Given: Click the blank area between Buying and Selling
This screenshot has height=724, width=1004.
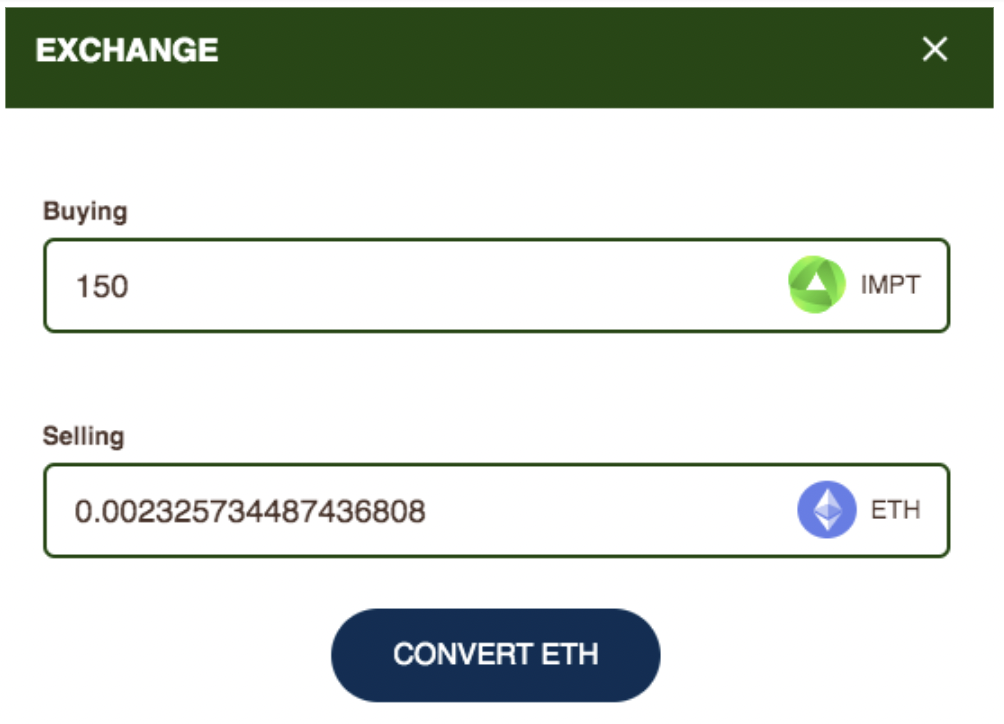Looking at the screenshot, I should pyautogui.click(x=496, y=378).
